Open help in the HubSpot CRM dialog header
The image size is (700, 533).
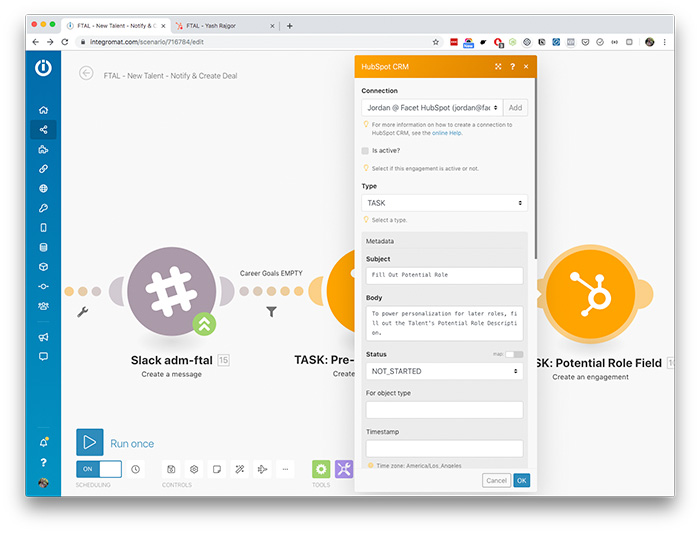point(512,67)
